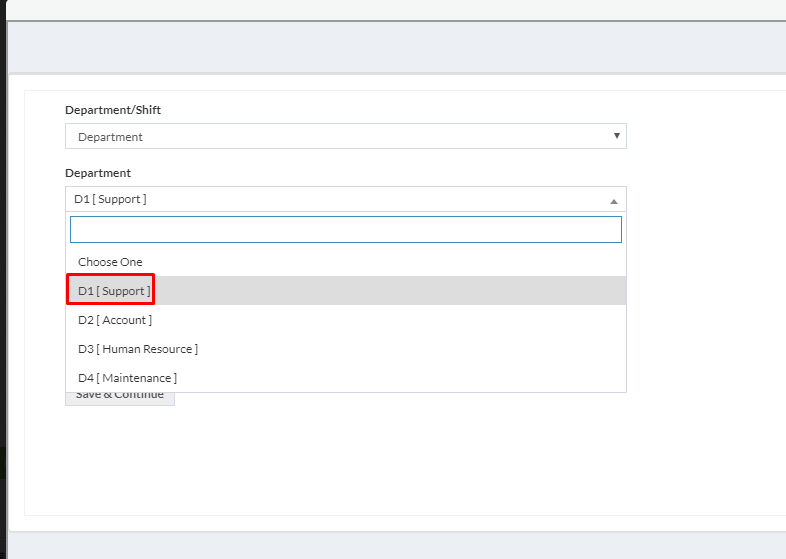This screenshot has height=559, width=786.
Task: Select D4 [ Maintenance ] option
Action: pos(345,378)
